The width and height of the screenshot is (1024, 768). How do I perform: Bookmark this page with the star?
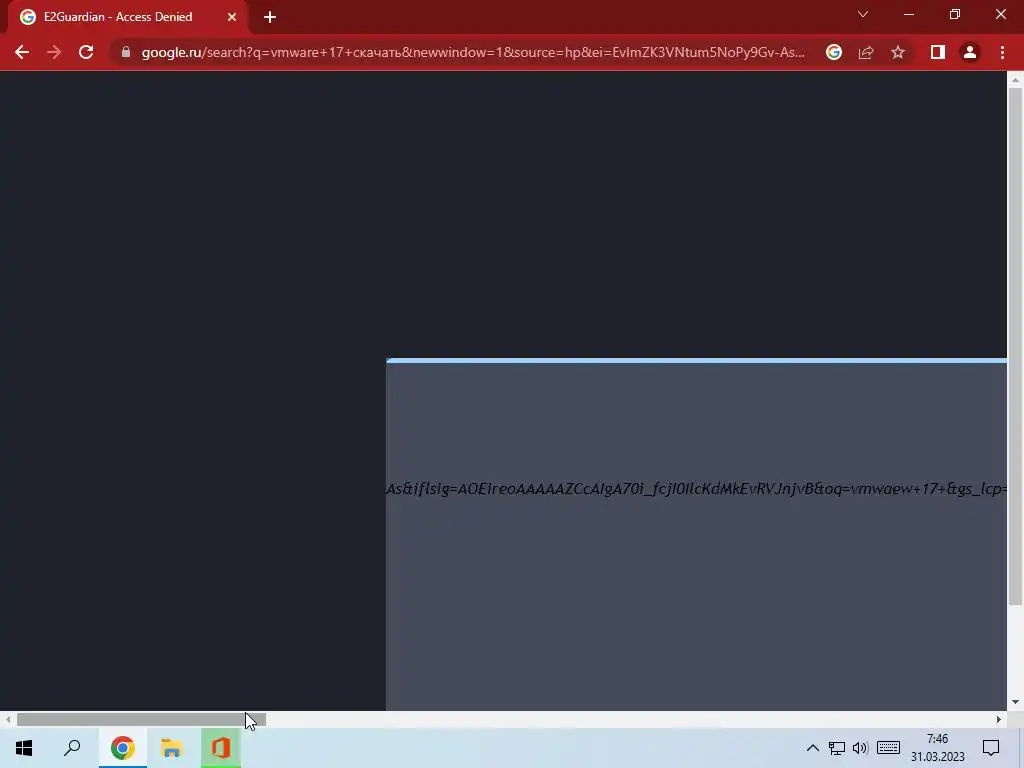coord(898,52)
